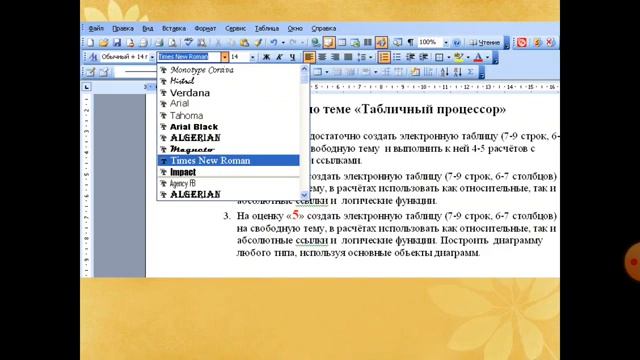Image resolution: width=640 pixels, height=360 pixels.
Task: Open the line spacing dropdown arrow
Action: tap(371, 57)
